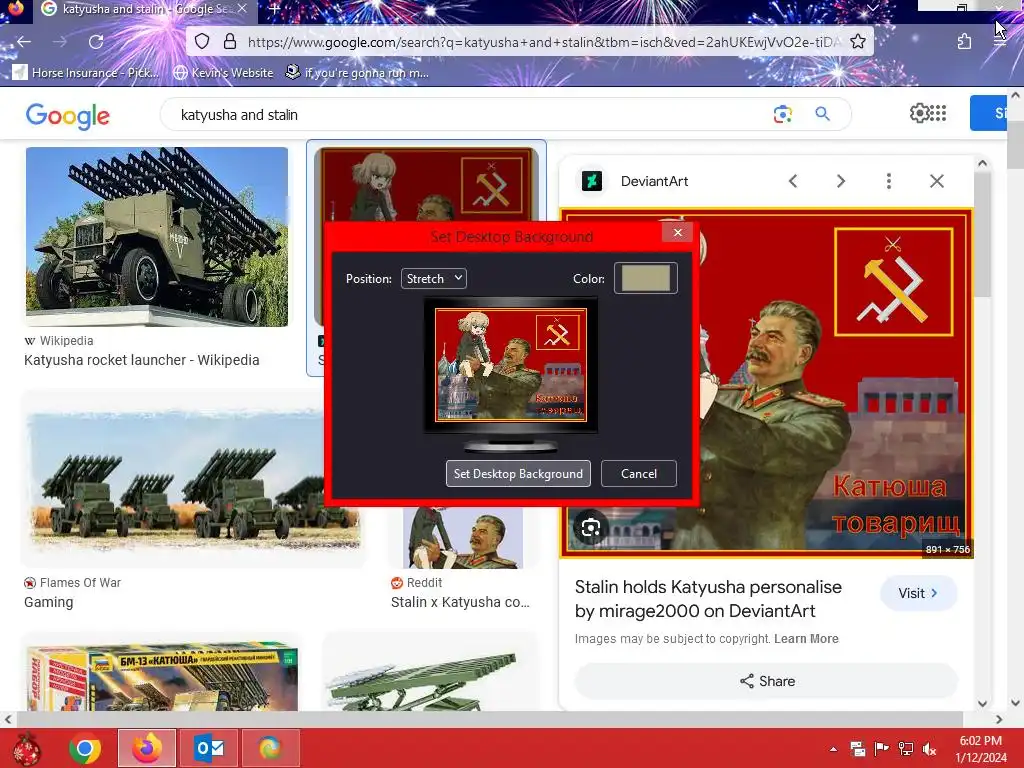1024x768 pixels.
Task: Open Reddit Stalin x Katyusha thumbnail
Action: 463,538
